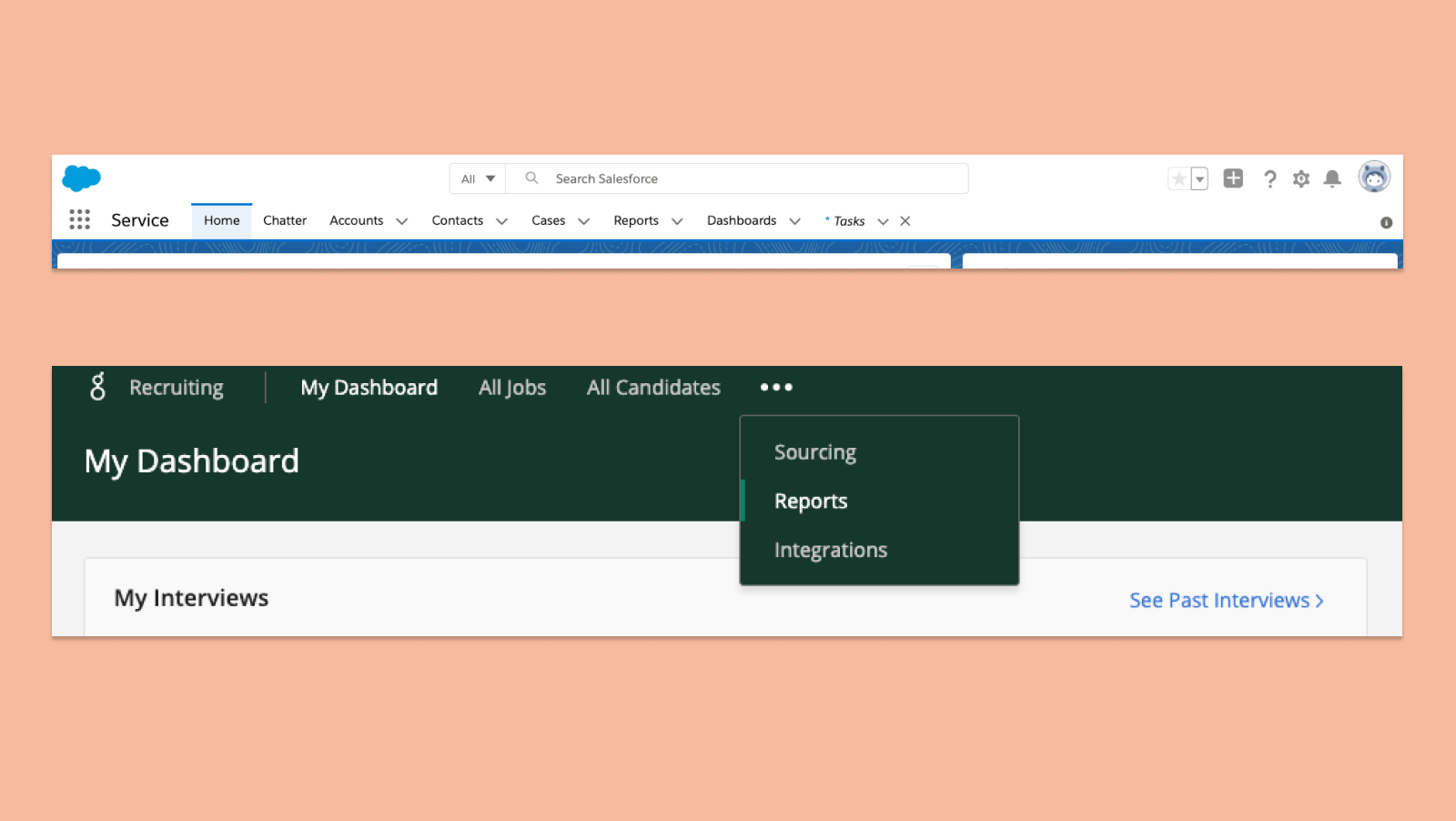Open the All Candidates tab
The width and height of the screenshot is (1456, 821).
click(x=653, y=387)
